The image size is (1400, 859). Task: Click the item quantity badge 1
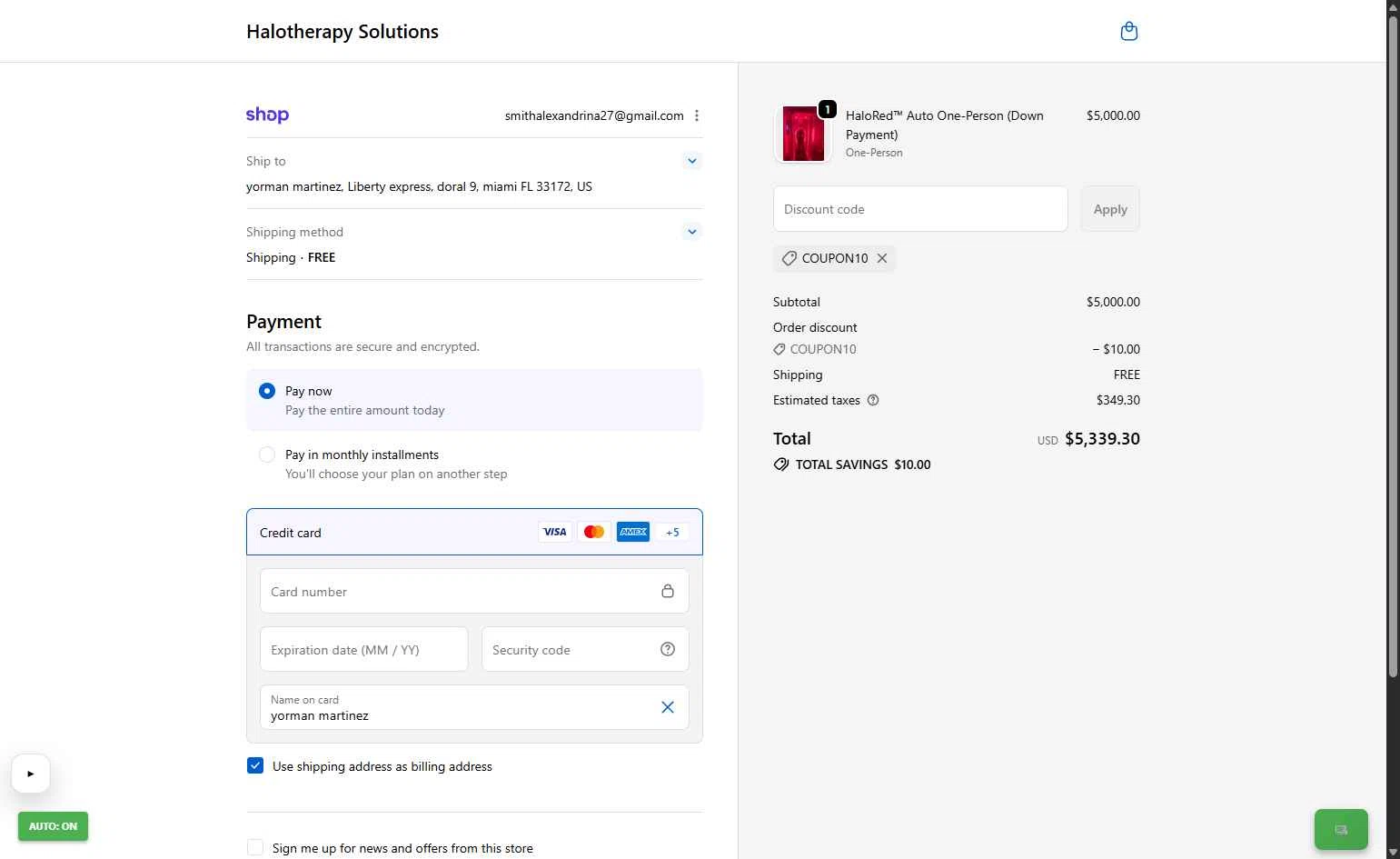827,109
